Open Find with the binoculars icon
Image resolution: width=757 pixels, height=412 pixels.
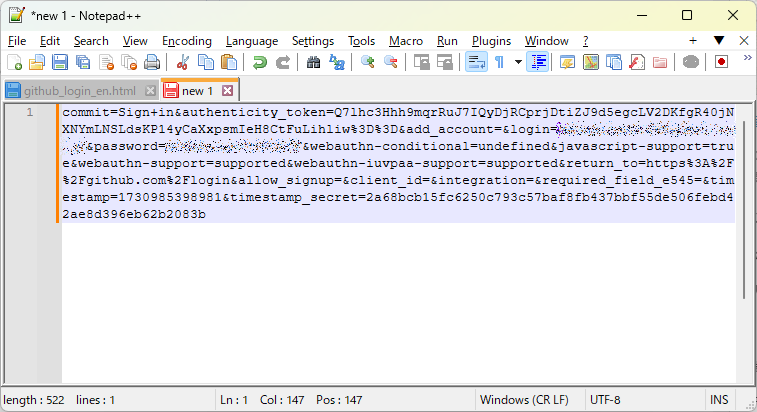click(x=313, y=62)
